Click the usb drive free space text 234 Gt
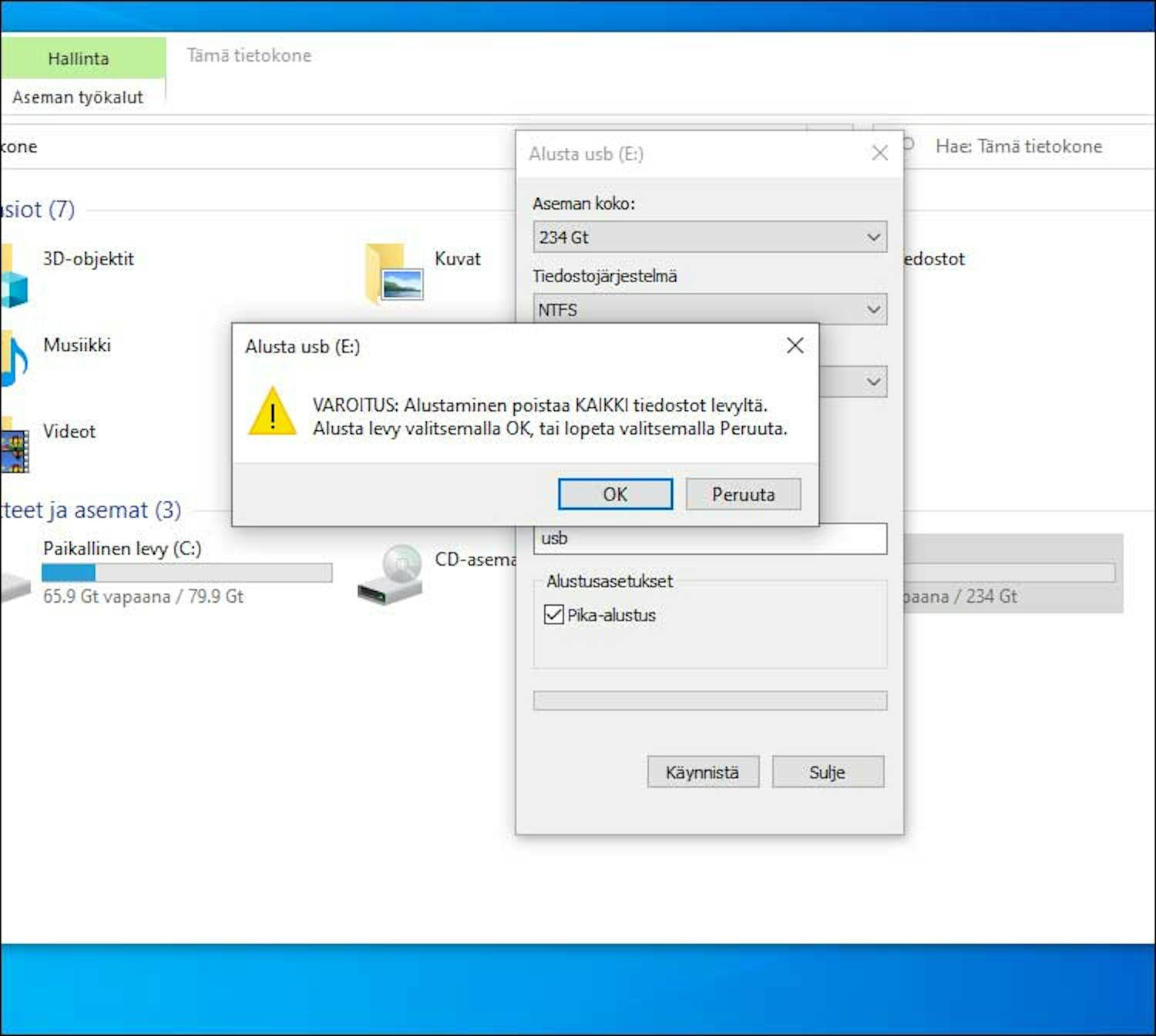Viewport: 1156px width, 1036px height. click(960, 597)
